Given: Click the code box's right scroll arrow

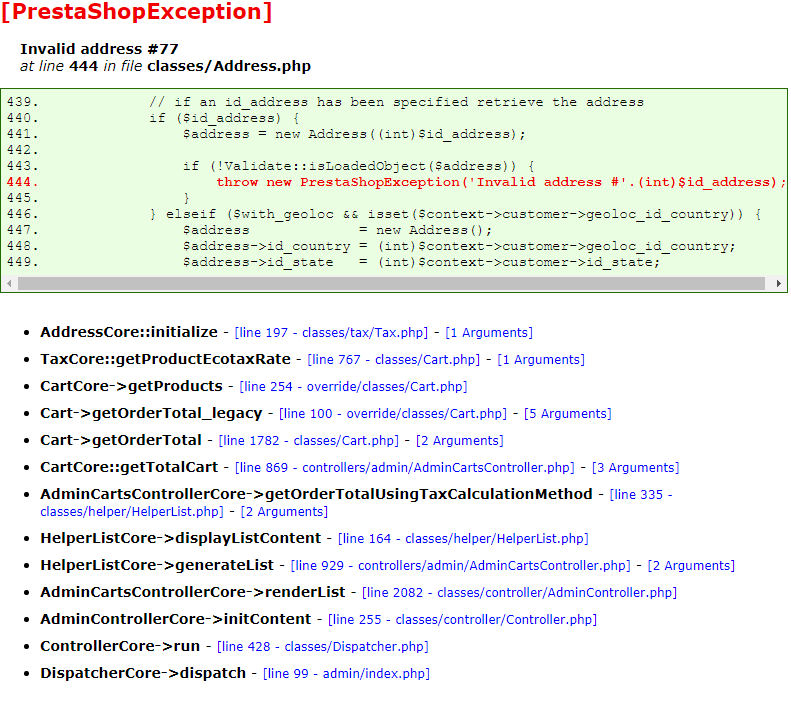Looking at the screenshot, I should [779, 284].
